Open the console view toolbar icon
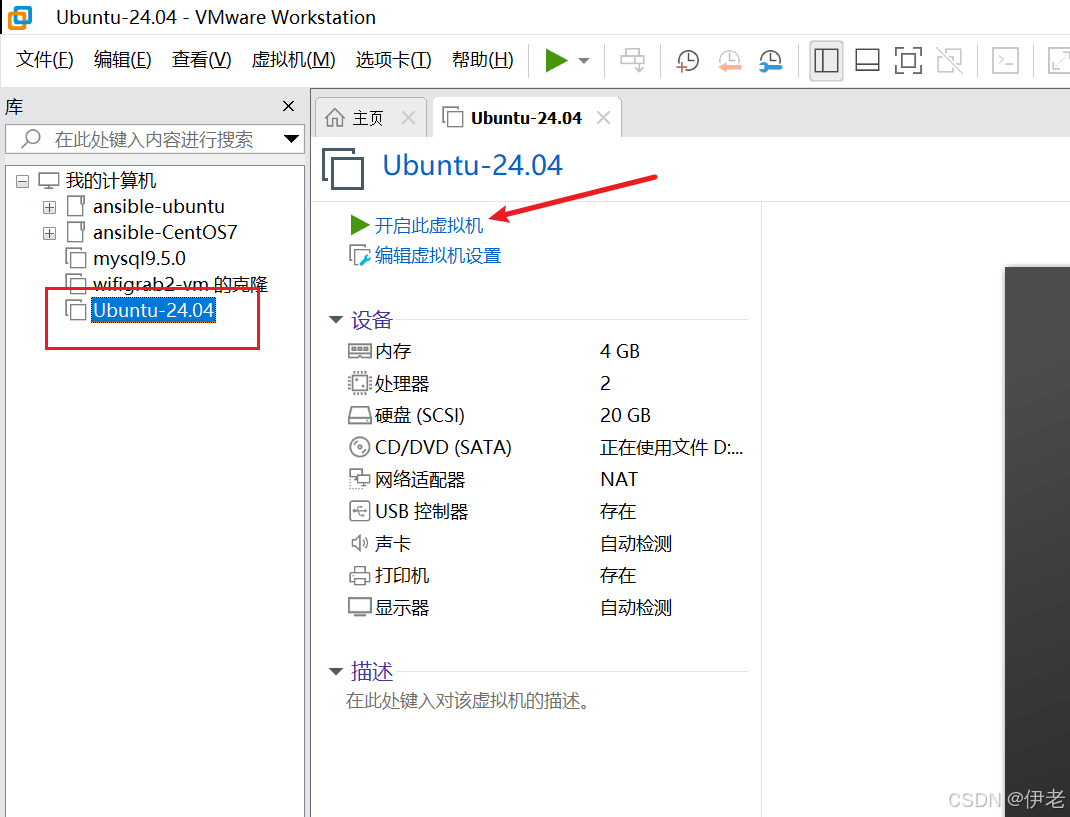This screenshot has height=817, width=1070. 1004,60
